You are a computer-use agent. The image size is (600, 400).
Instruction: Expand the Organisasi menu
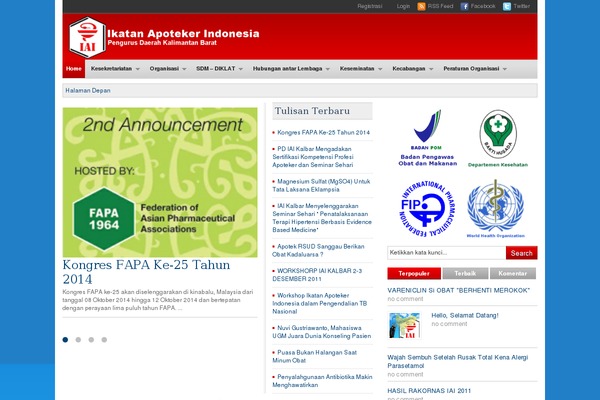(x=168, y=69)
